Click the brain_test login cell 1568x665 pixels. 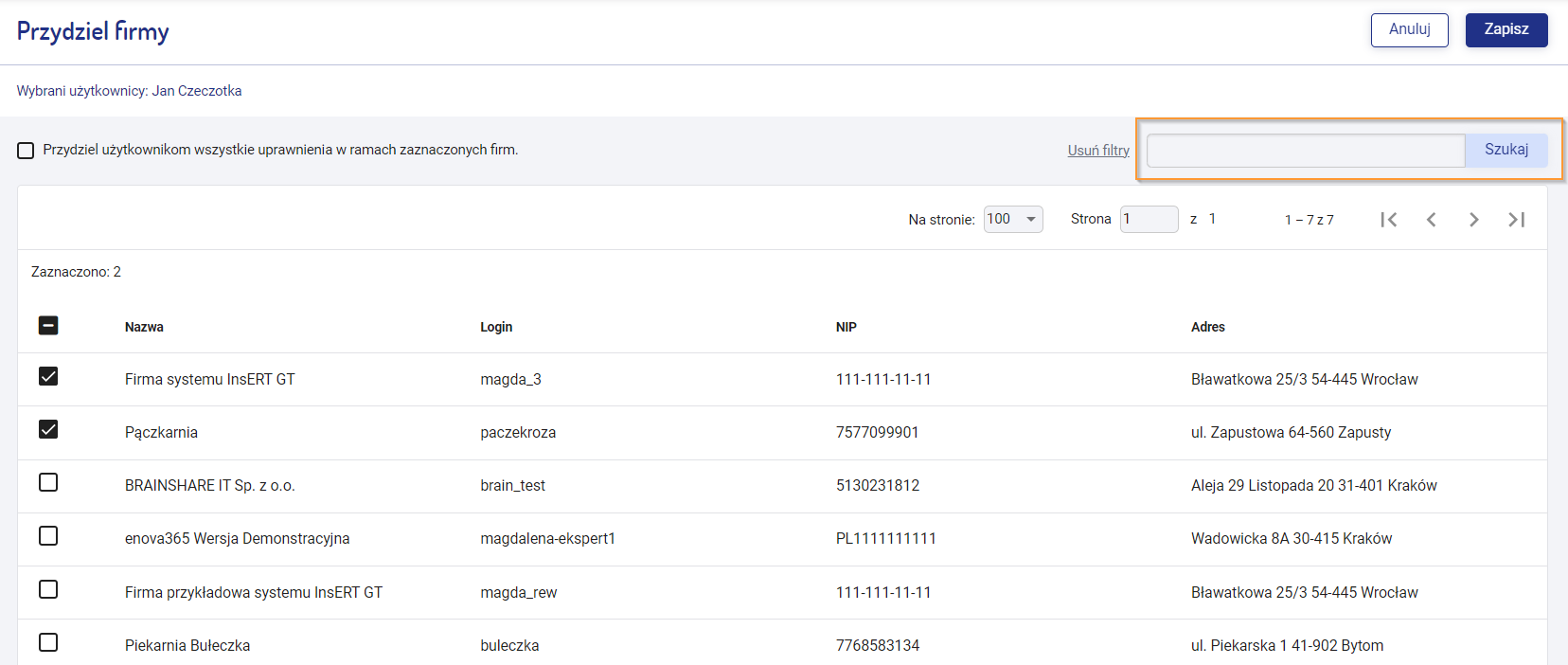point(512,485)
